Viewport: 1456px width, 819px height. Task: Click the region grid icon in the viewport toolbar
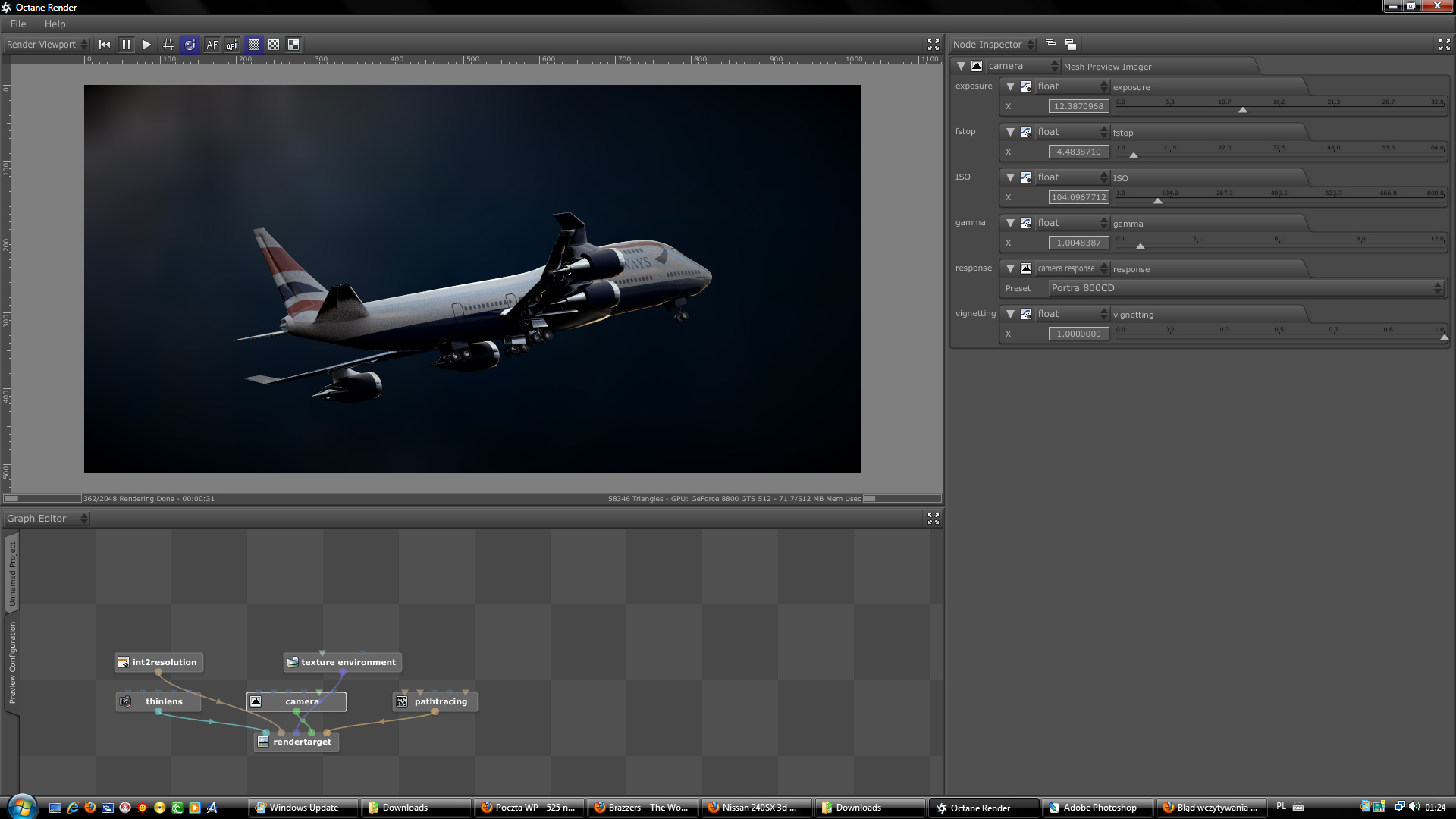pyautogui.click(x=168, y=45)
